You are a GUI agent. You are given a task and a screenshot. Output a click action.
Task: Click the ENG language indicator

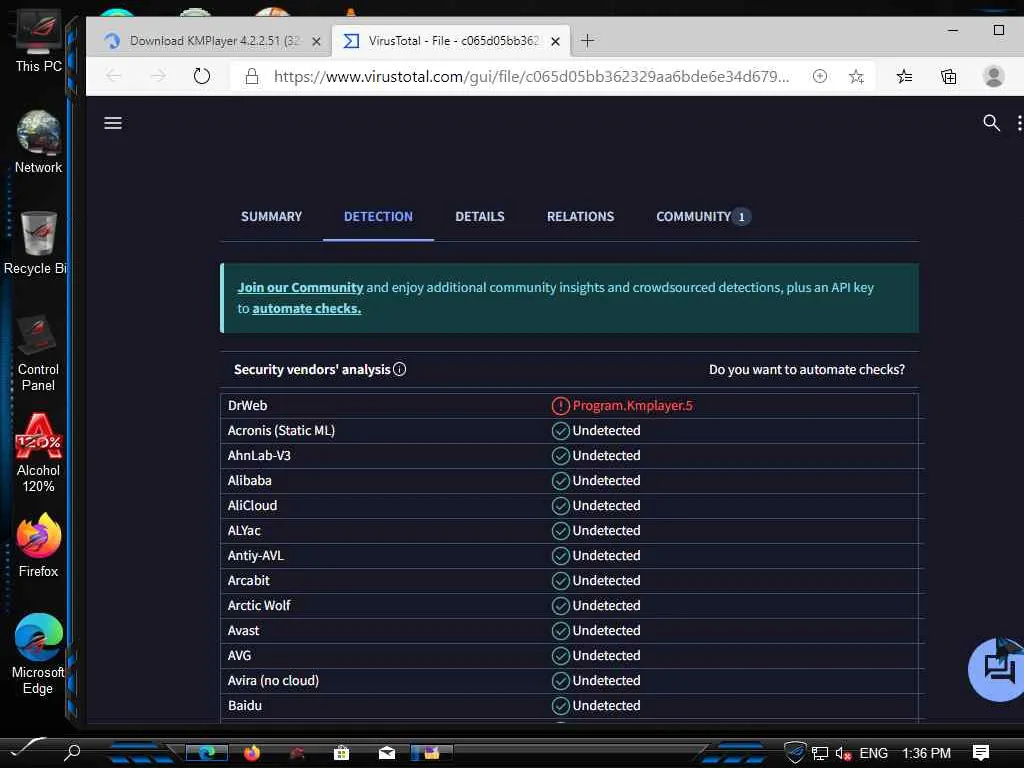[x=873, y=753]
